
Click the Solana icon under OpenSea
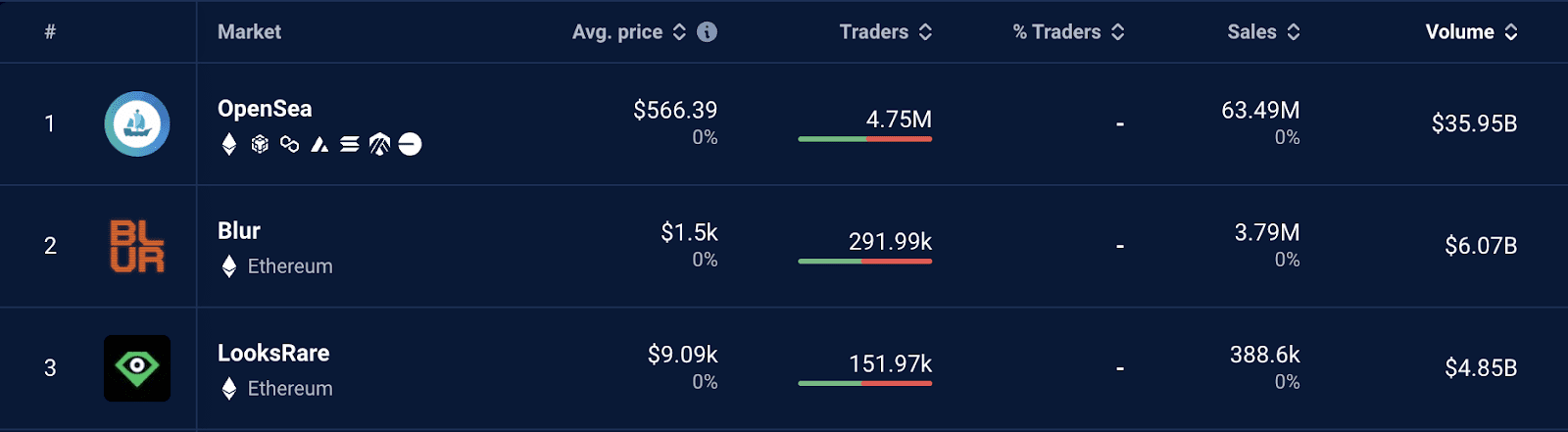(350, 145)
